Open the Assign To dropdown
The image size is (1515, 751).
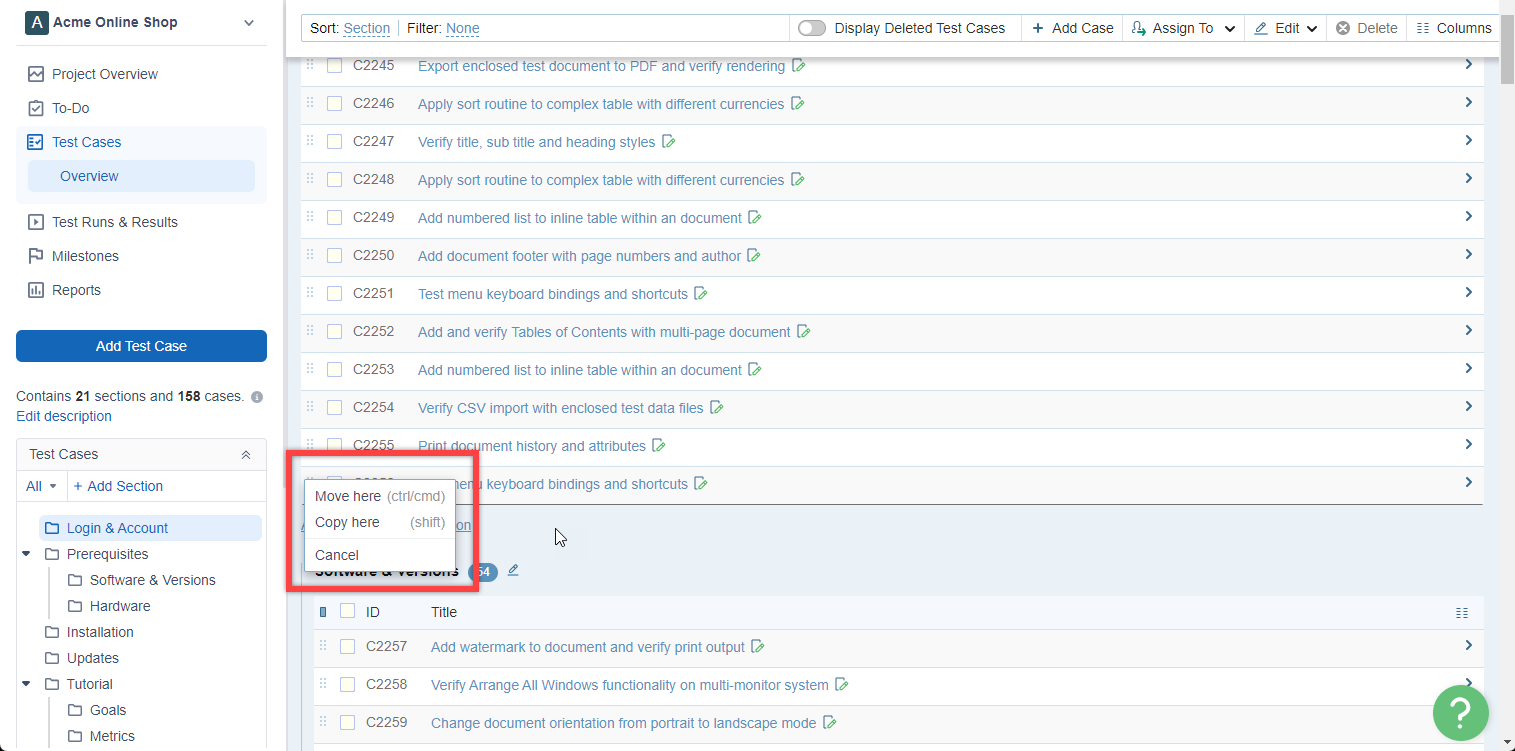pyautogui.click(x=1183, y=28)
